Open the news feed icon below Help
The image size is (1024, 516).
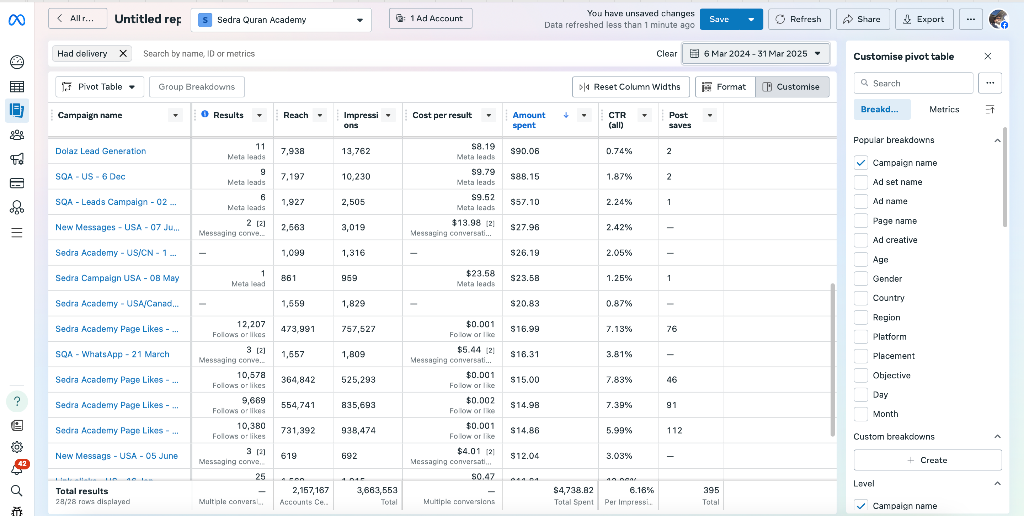(17, 425)
